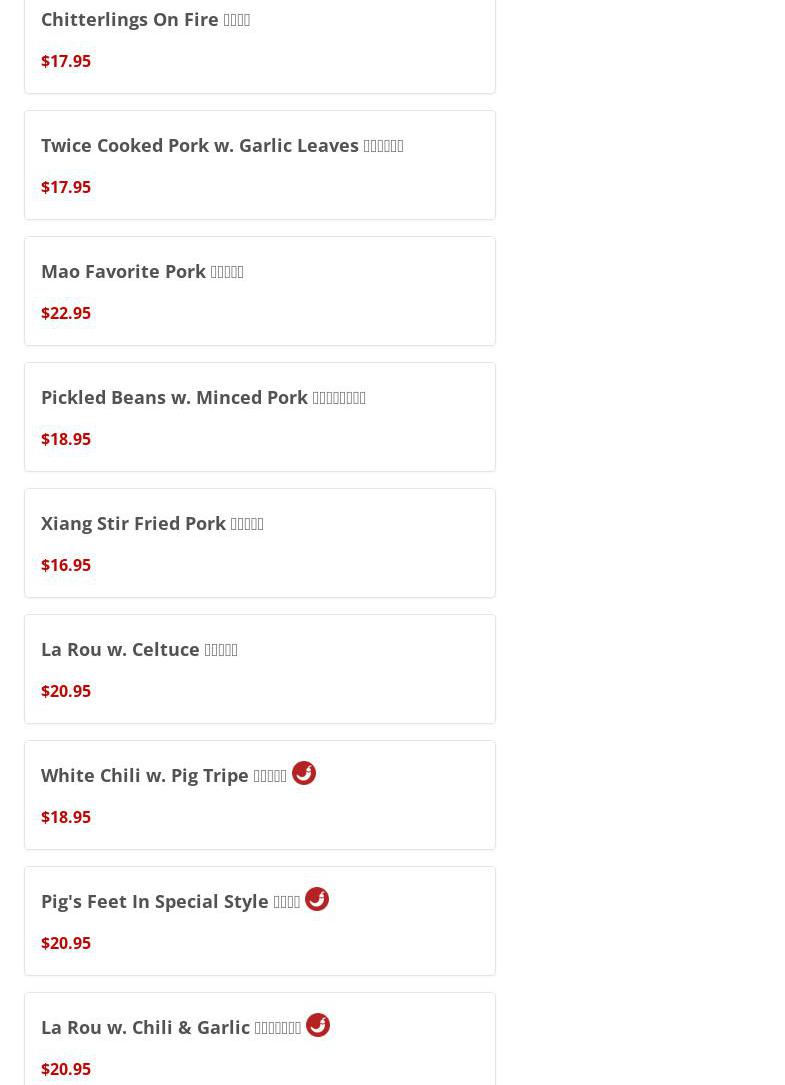Click $17.95 price under Twice Cooked Pork
Viewport: 785px width, 1085px height.
pos(66,187)
